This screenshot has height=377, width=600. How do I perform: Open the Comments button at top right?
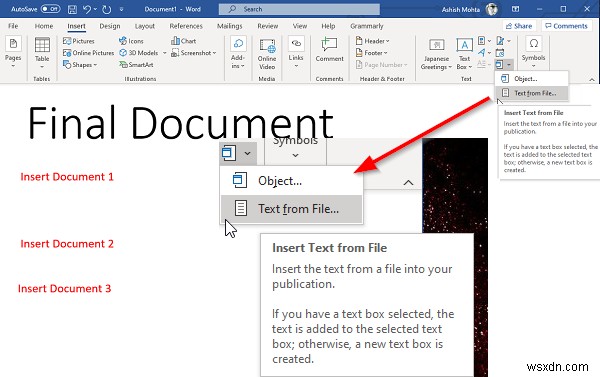click(x=566, y=26)
